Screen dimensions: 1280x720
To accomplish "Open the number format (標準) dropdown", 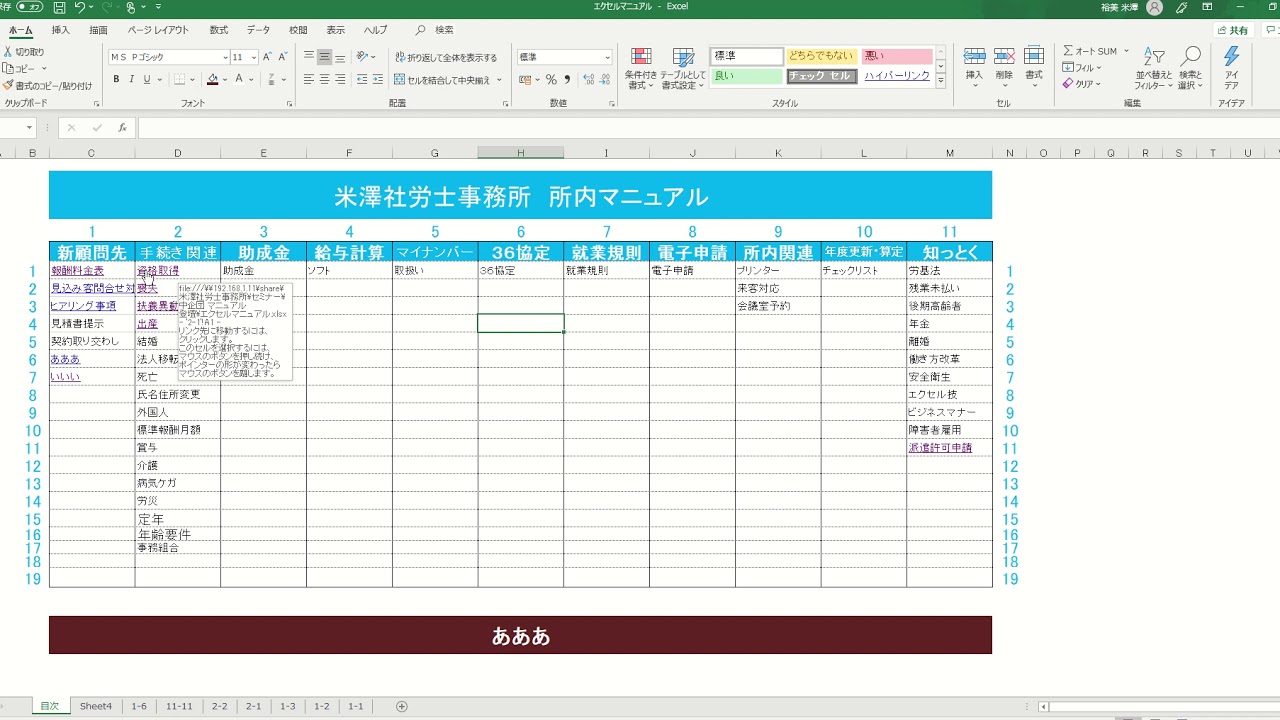I will (x=607, y=57).
